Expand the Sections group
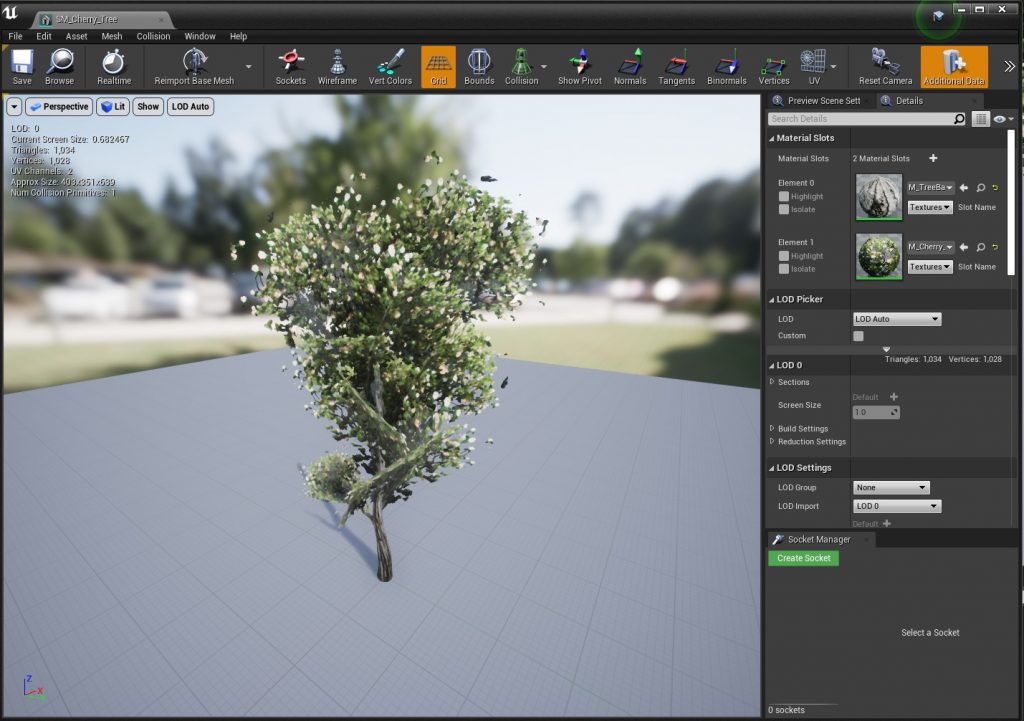Screen dimensions: 1024x721 coord(772,381)
